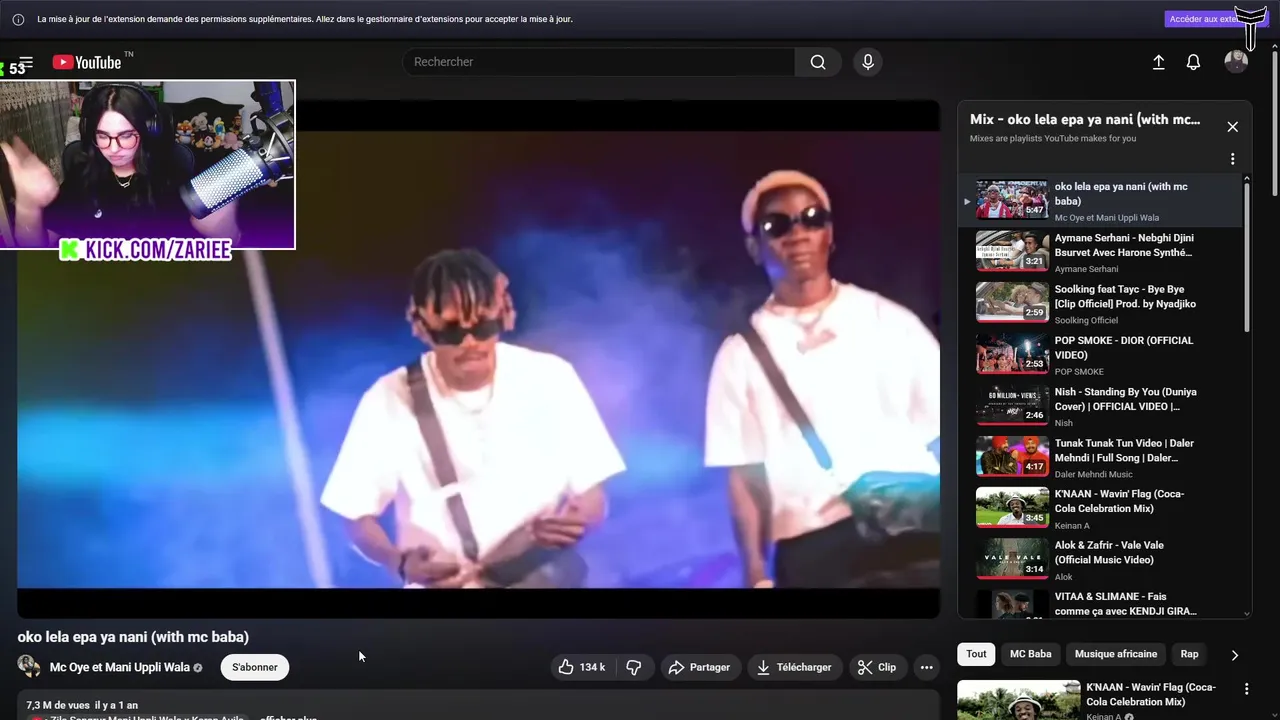Viewport: 1280px width, 720px height.
Task: Click the magnifying glass search button
Action: (x=818, y=62)
